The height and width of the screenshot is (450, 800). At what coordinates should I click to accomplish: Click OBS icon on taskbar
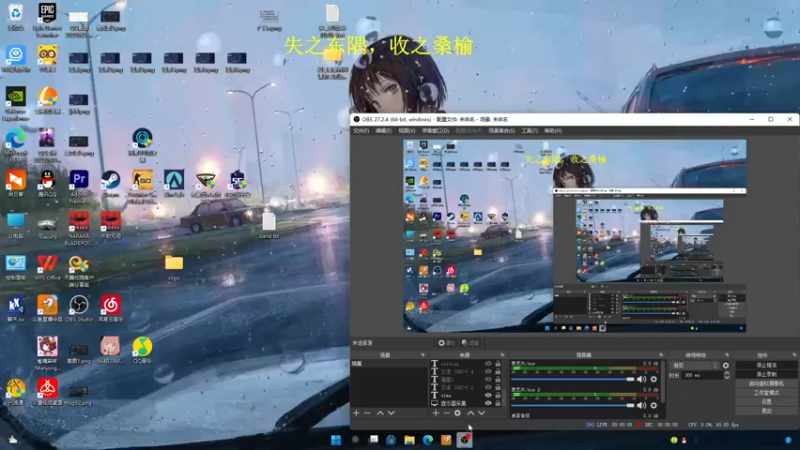click(464, 440)
